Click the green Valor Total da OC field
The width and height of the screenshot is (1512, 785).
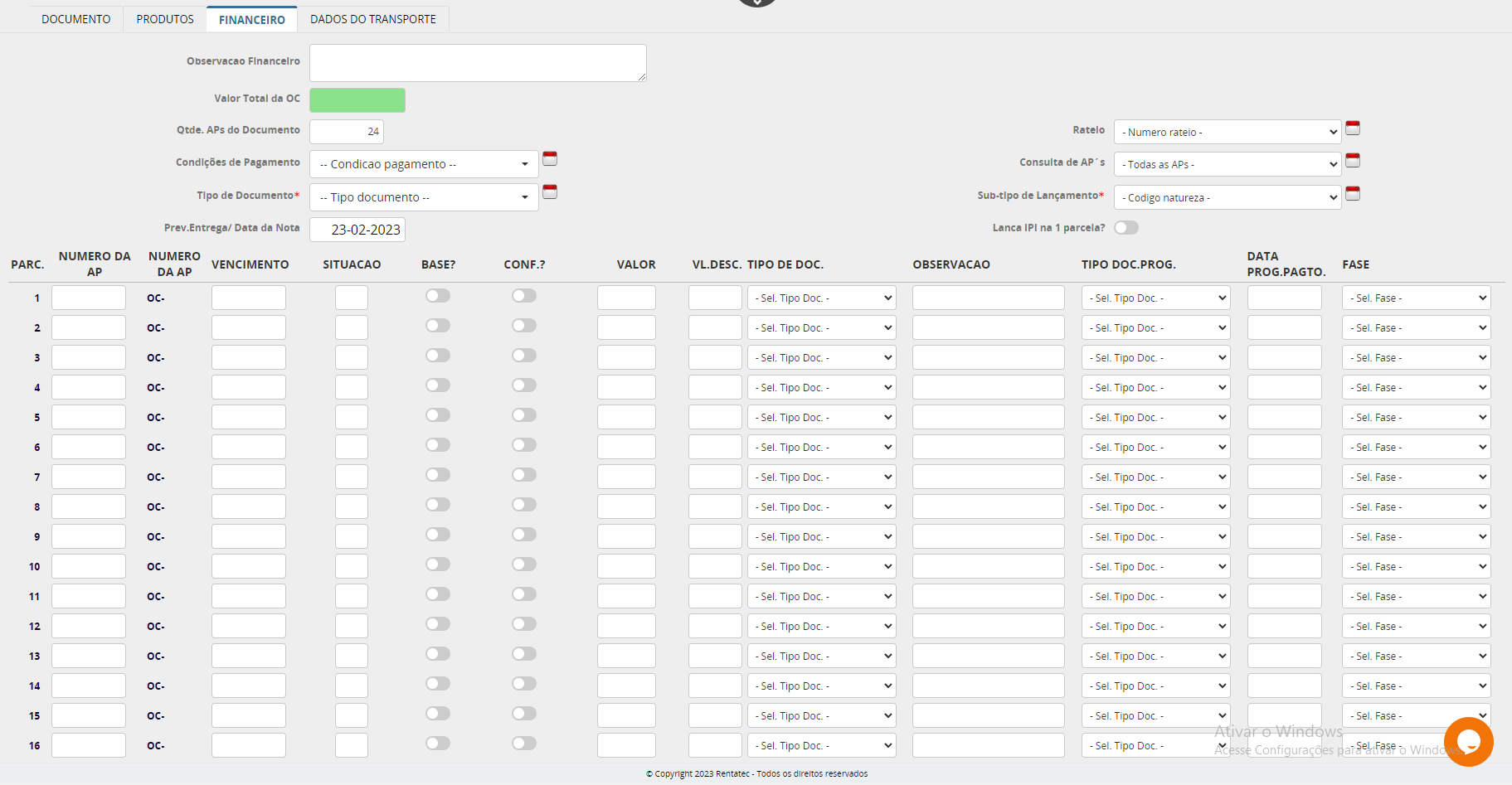click(357, 100)
